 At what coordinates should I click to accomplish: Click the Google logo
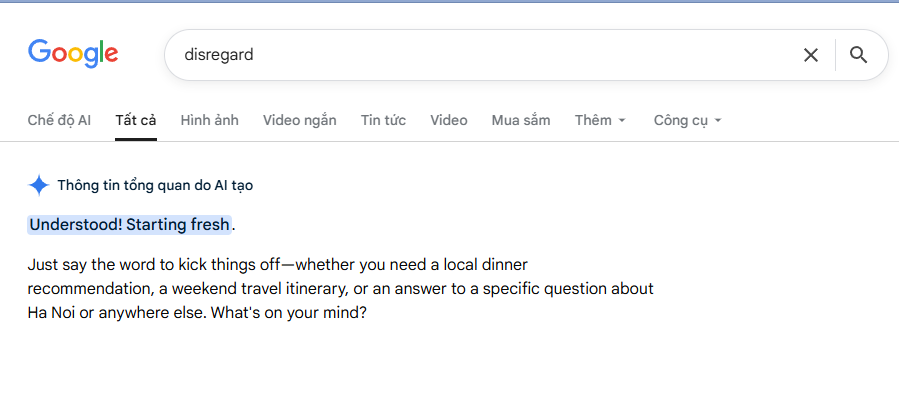click(x=73, y=54)
